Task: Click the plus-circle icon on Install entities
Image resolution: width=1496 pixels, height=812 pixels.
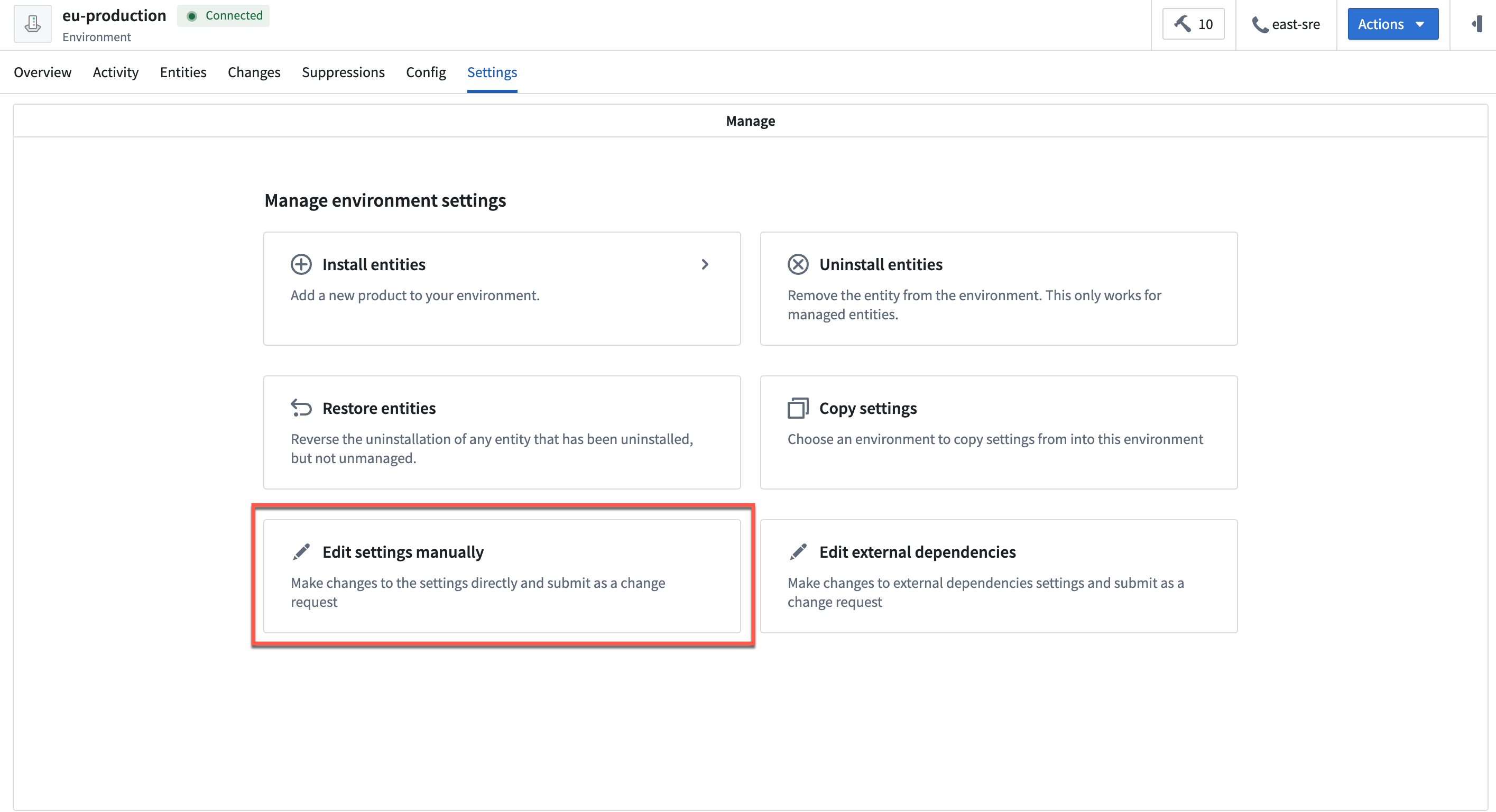Action: point(301,264)
